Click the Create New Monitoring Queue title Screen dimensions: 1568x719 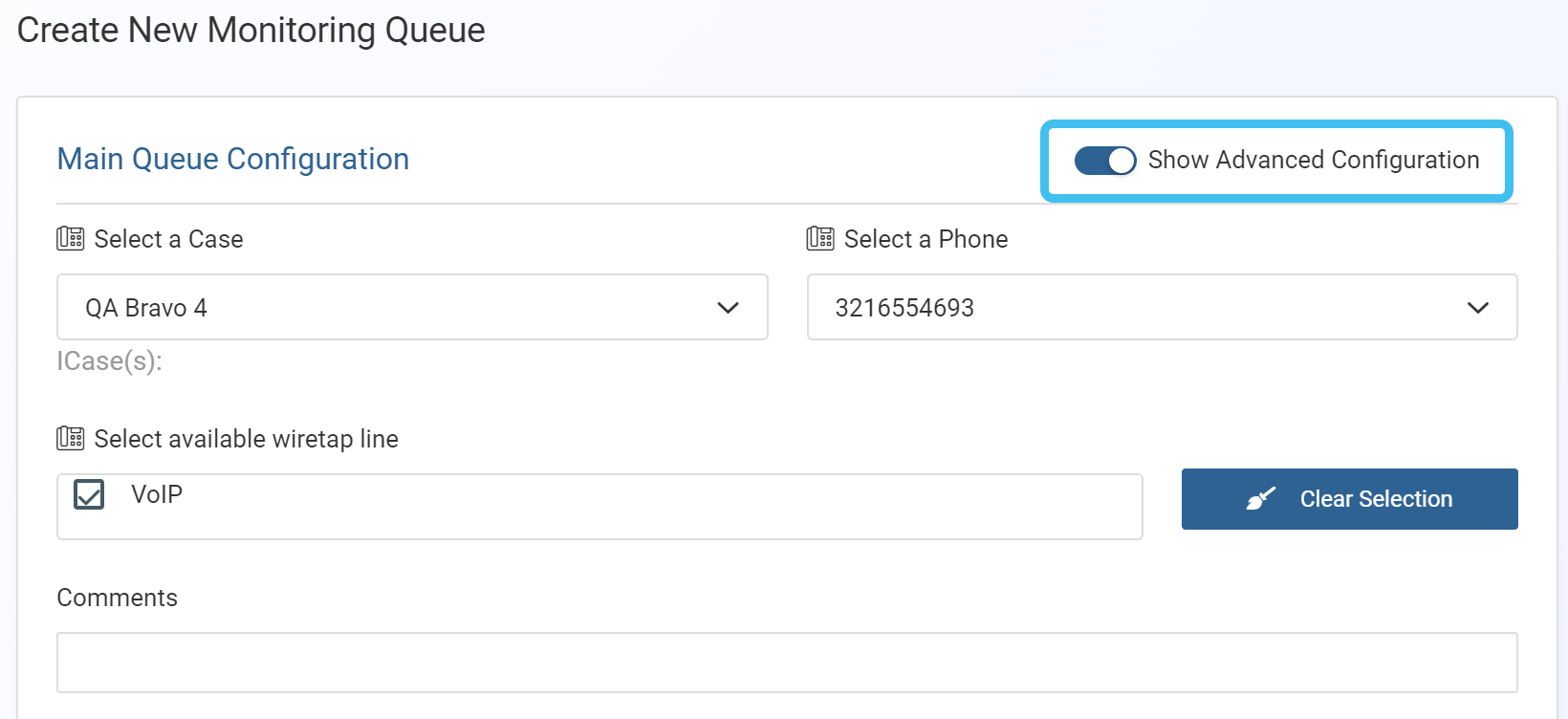pos(251,31)
